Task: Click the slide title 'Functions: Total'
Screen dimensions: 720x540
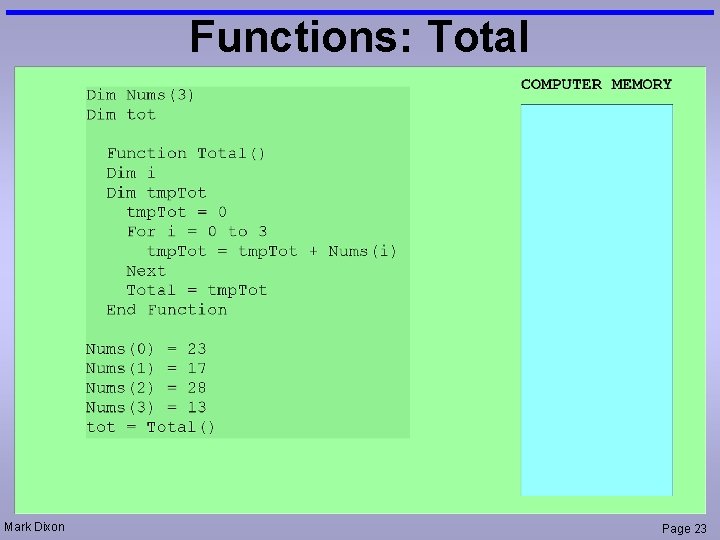Action: click(x=359, y=37)
